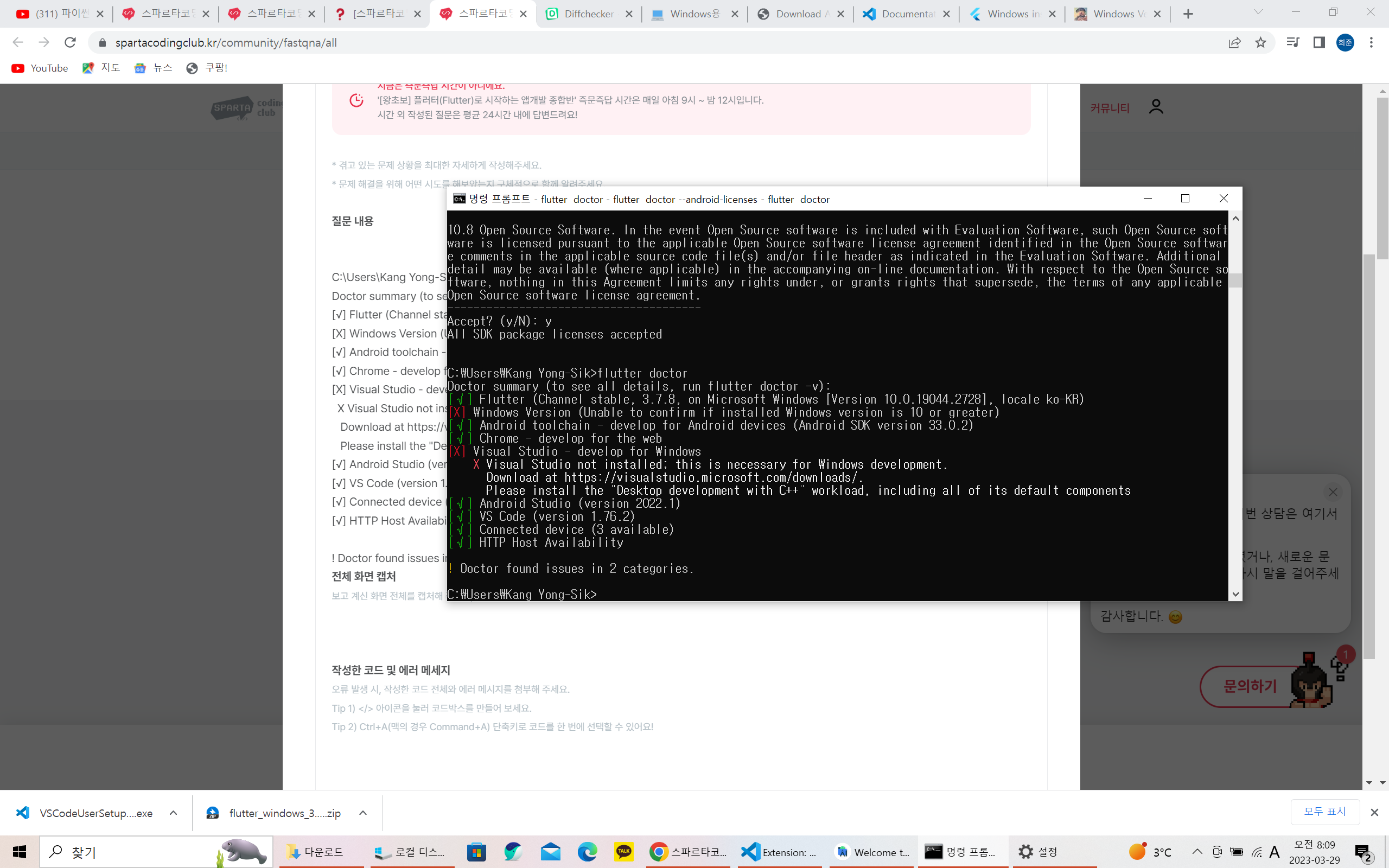The height and width of the screenshot is (868, 1389).
Task: Open a new browser tab
Action: click(x=1188, y=14)
